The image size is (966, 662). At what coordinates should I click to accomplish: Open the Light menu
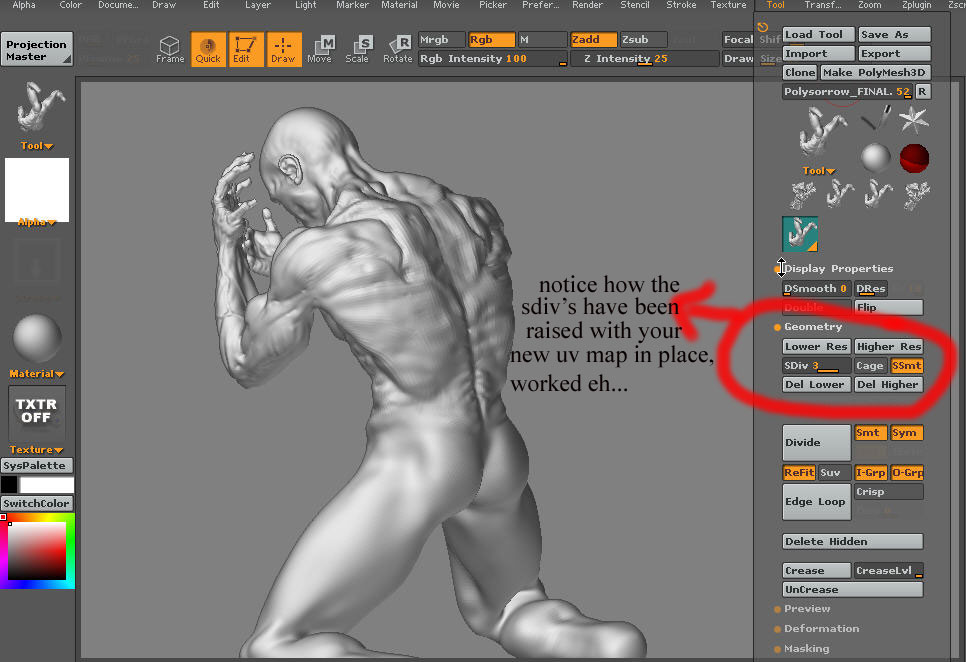point(306,5)
